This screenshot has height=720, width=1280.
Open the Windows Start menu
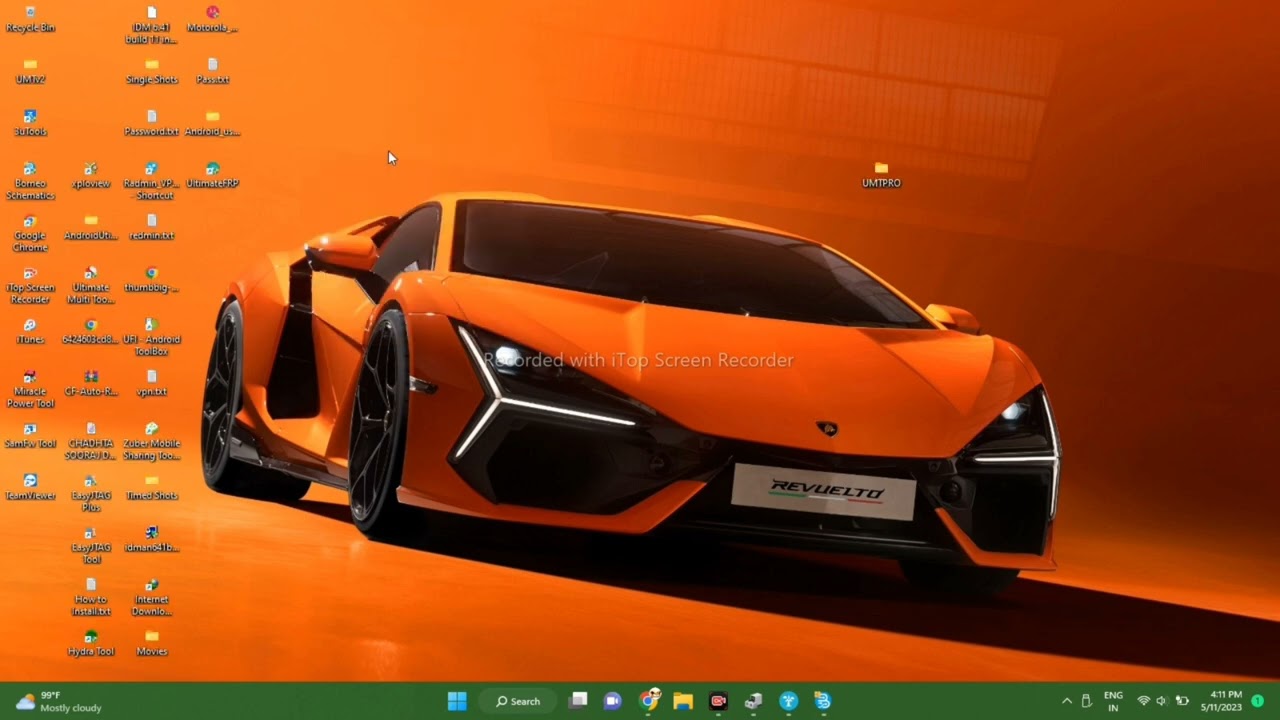click(x=457, y=701)
